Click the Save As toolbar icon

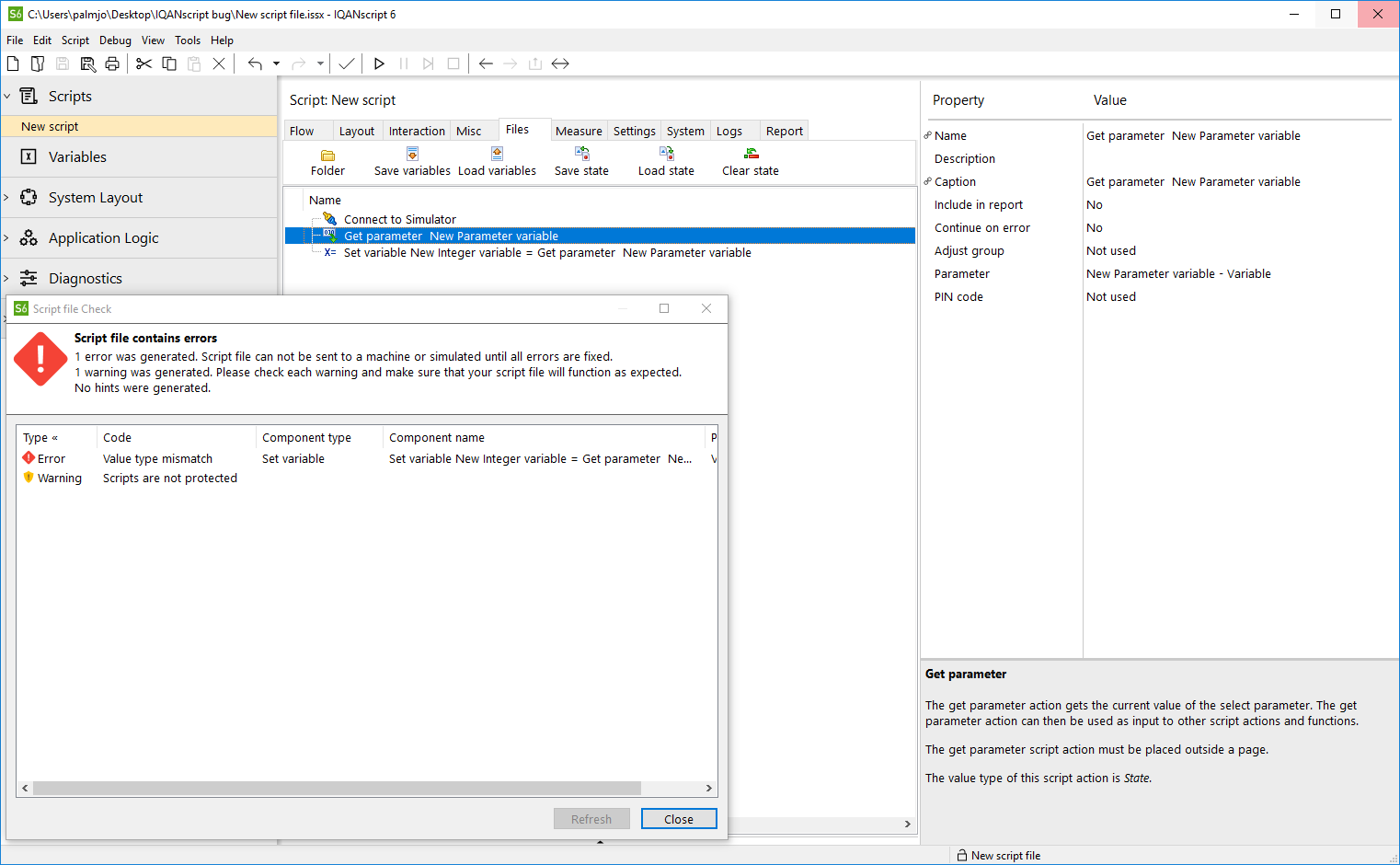point(87,63)
